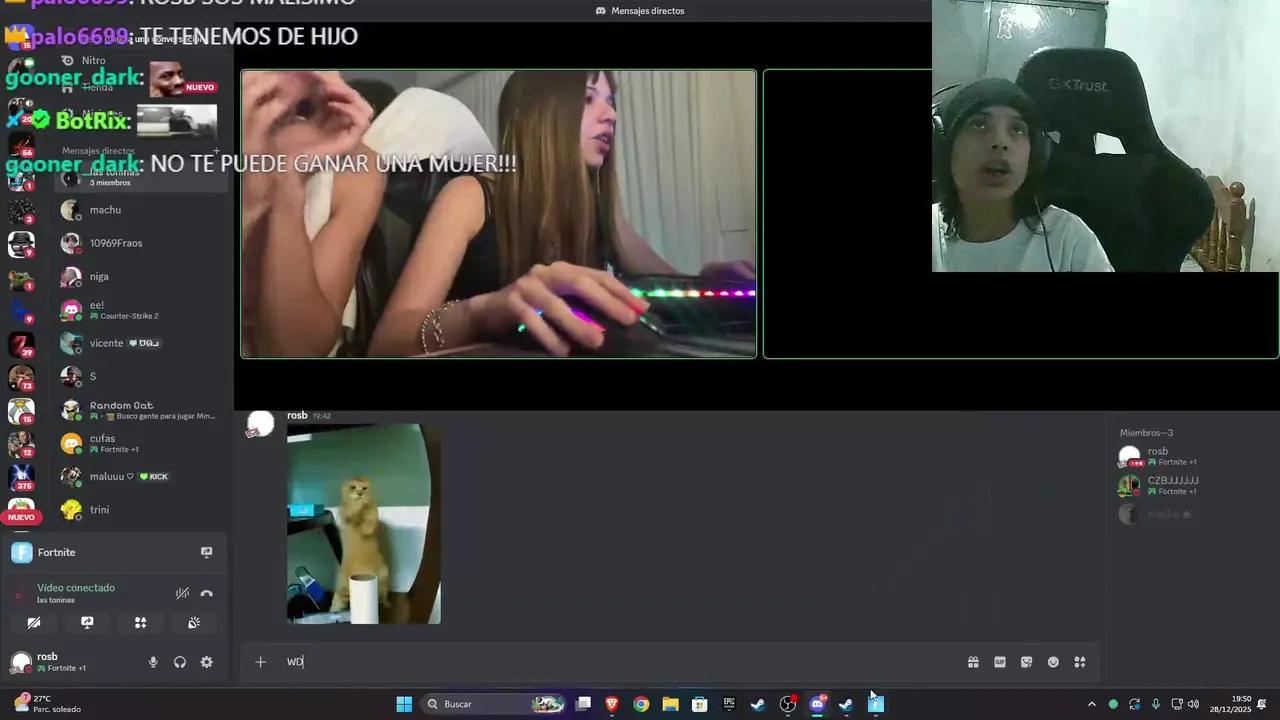Open direct message with cufas

tap(141, 443)
